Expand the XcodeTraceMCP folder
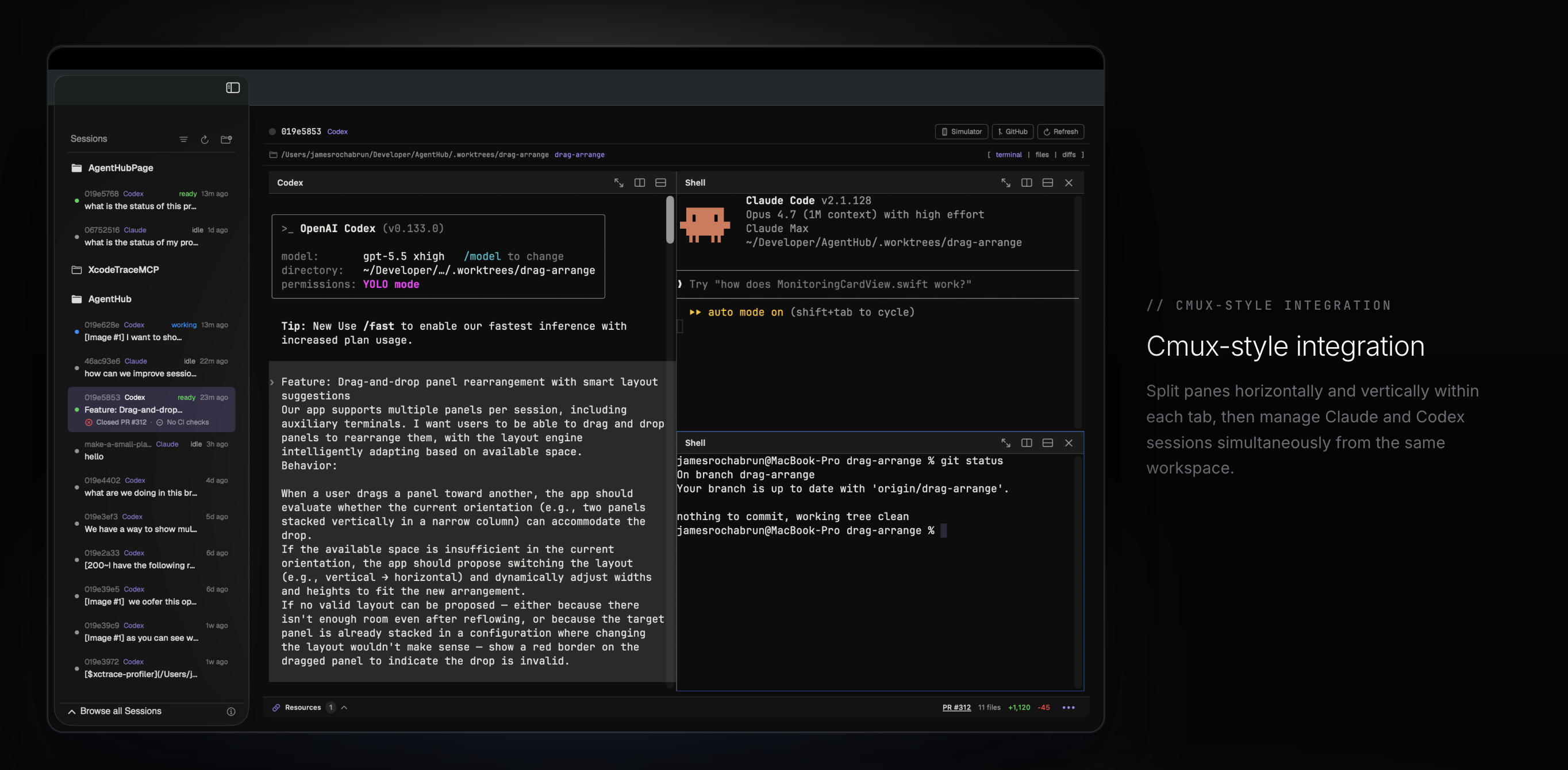The height and width of the screenshot is (770, 1568). (115, 269)
